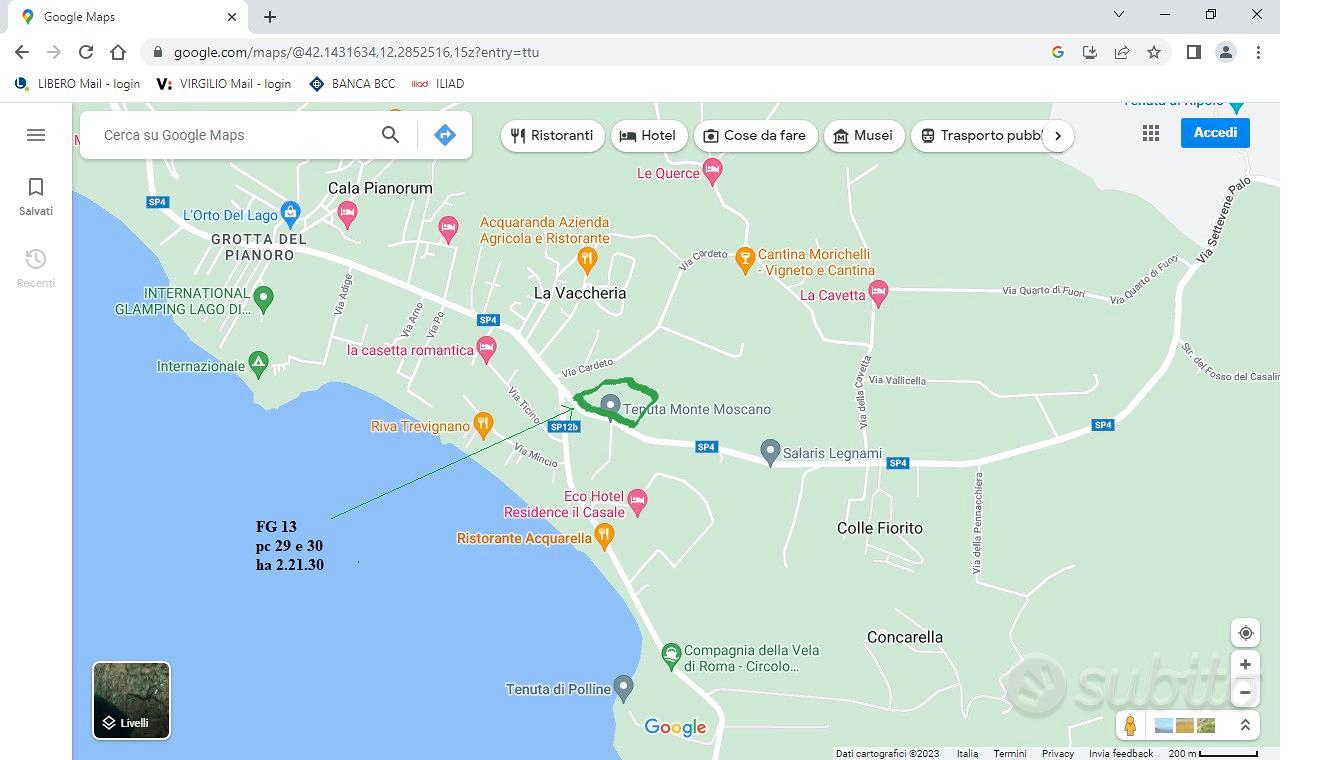
Task: Open the Google apps grid
Action: point(1151,133)
